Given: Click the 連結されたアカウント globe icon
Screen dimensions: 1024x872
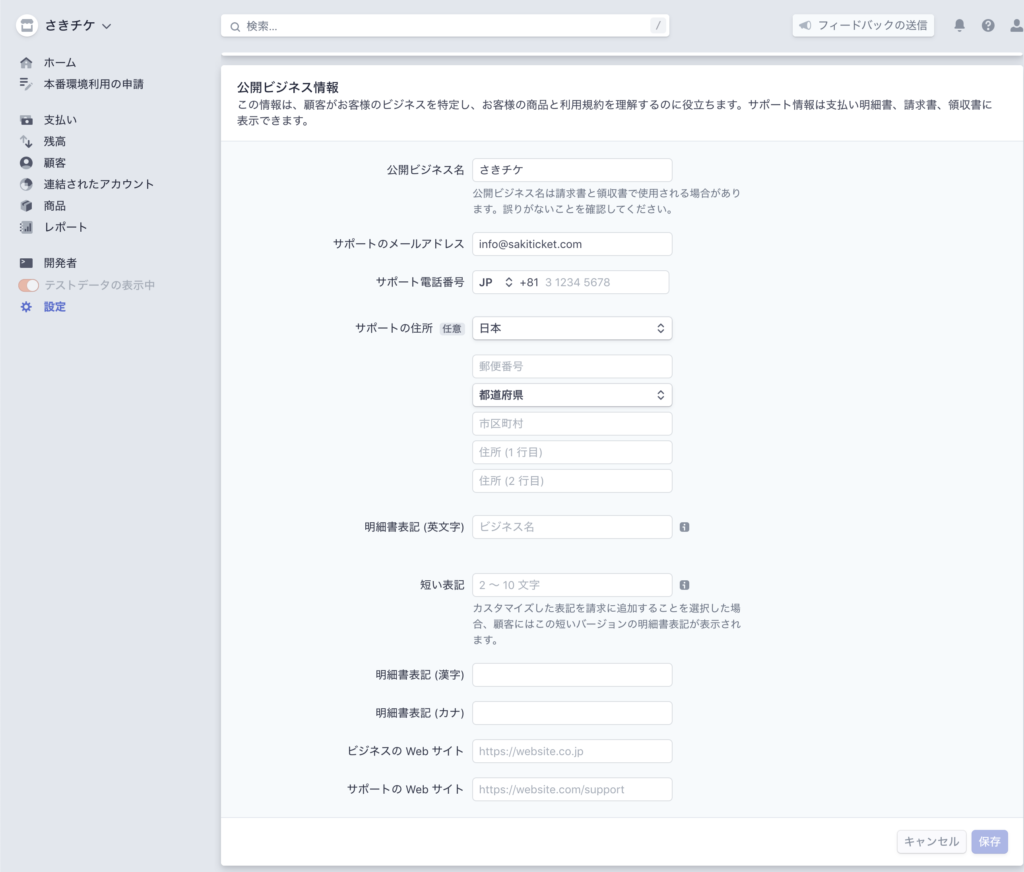Looking at the screenshot, I should tap(26, 184).
